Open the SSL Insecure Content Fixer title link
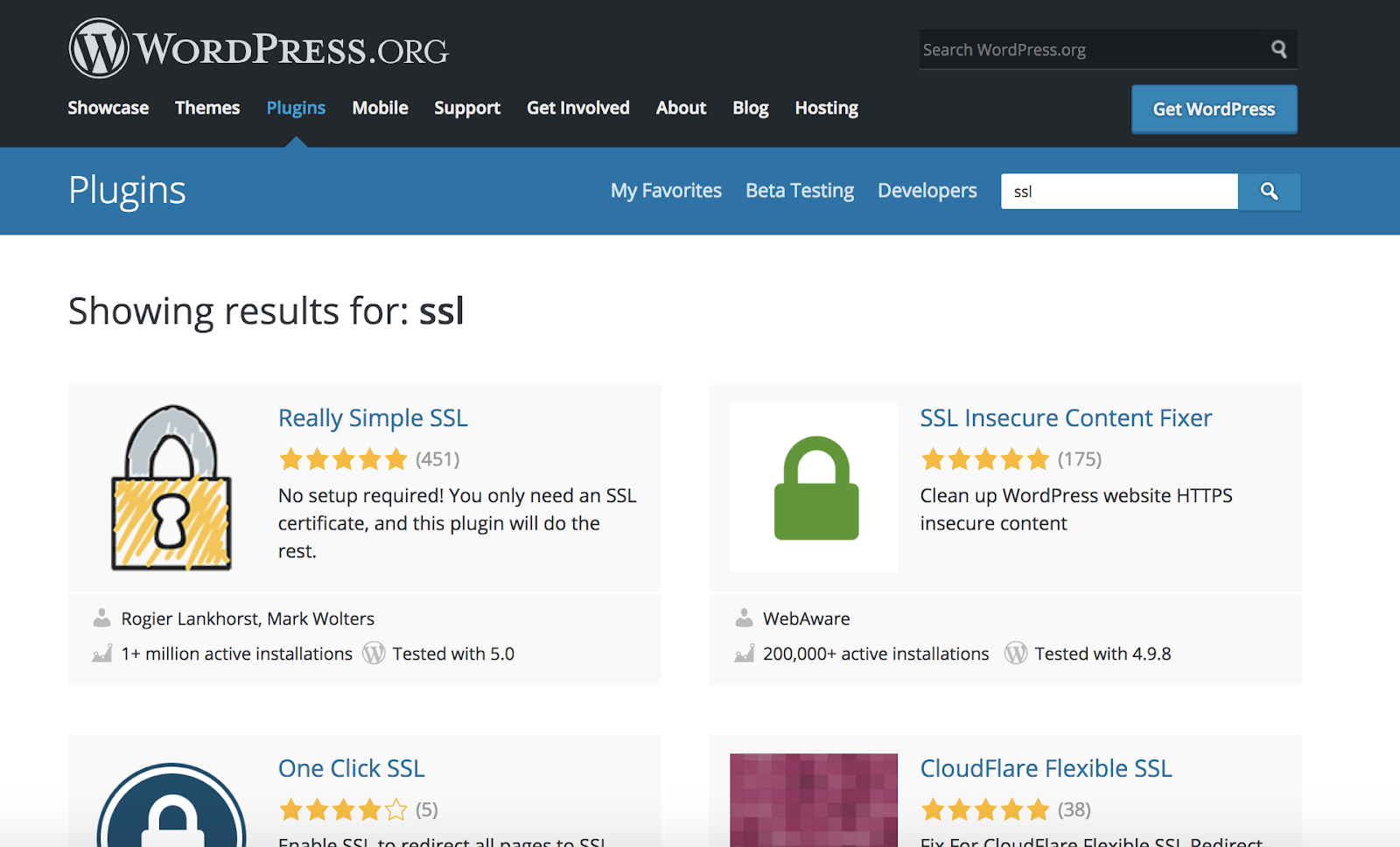This screenshot has height=847, width=1400. (x=1066, y=418)
